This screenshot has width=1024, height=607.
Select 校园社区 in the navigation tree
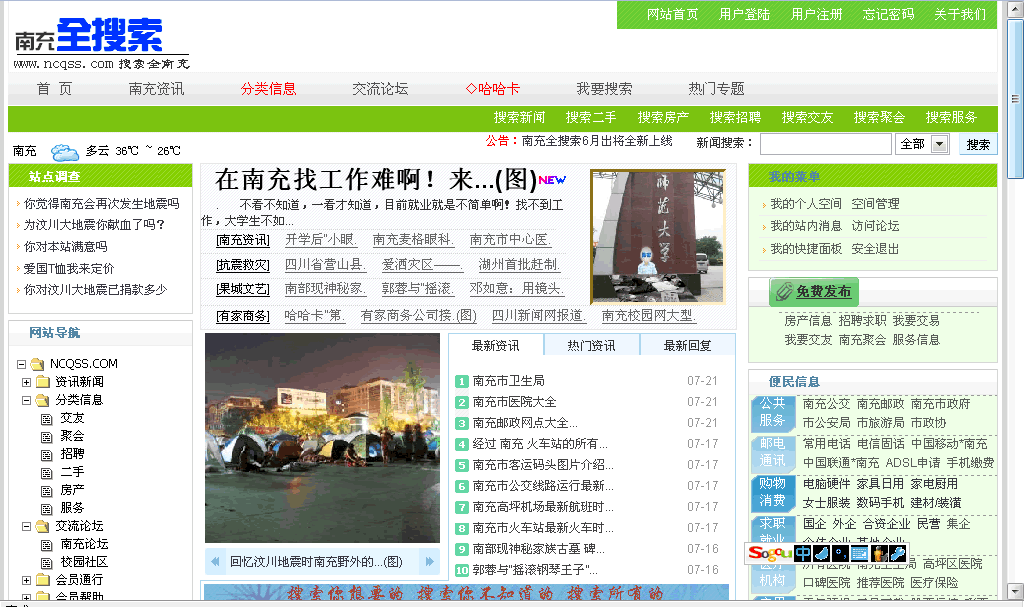click(84, 562)
